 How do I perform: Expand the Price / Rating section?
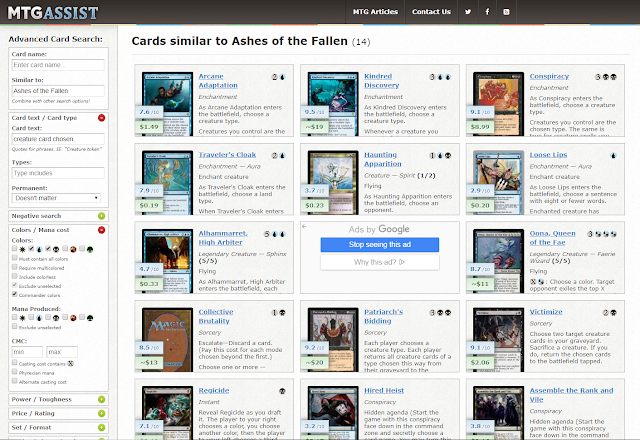point(102,413)
